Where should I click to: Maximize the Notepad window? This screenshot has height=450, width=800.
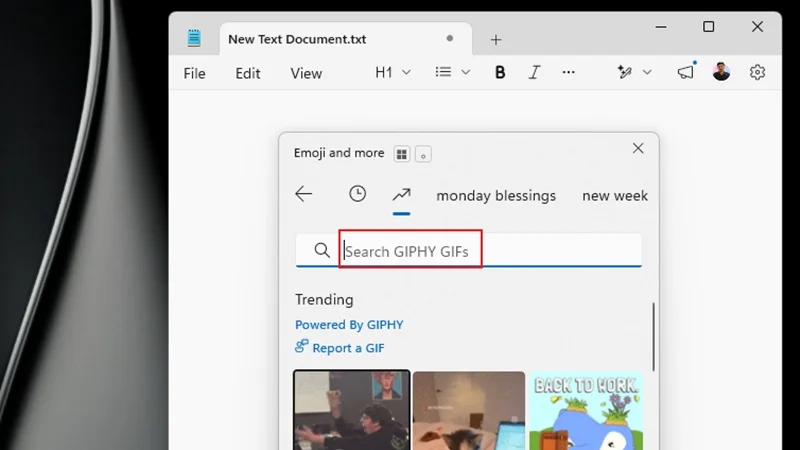[709, 27]
